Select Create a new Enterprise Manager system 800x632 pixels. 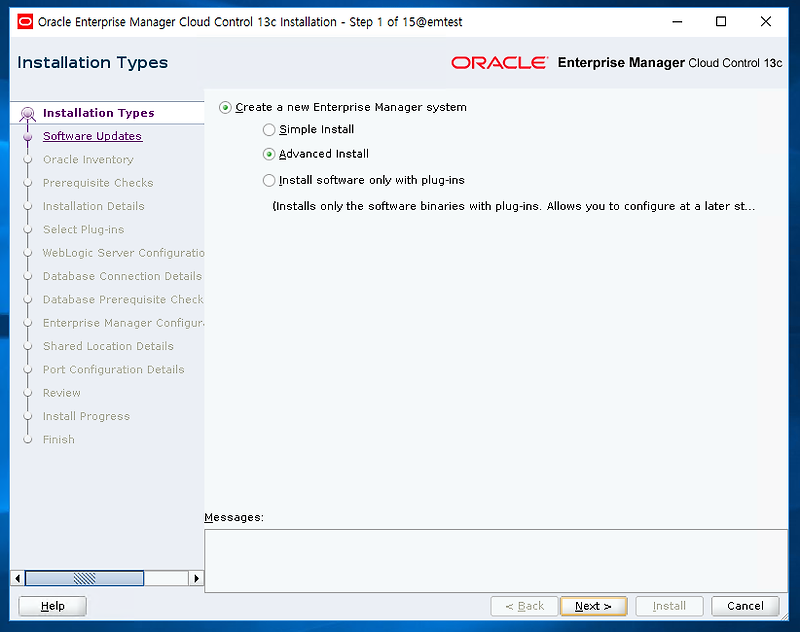point(224,107)
